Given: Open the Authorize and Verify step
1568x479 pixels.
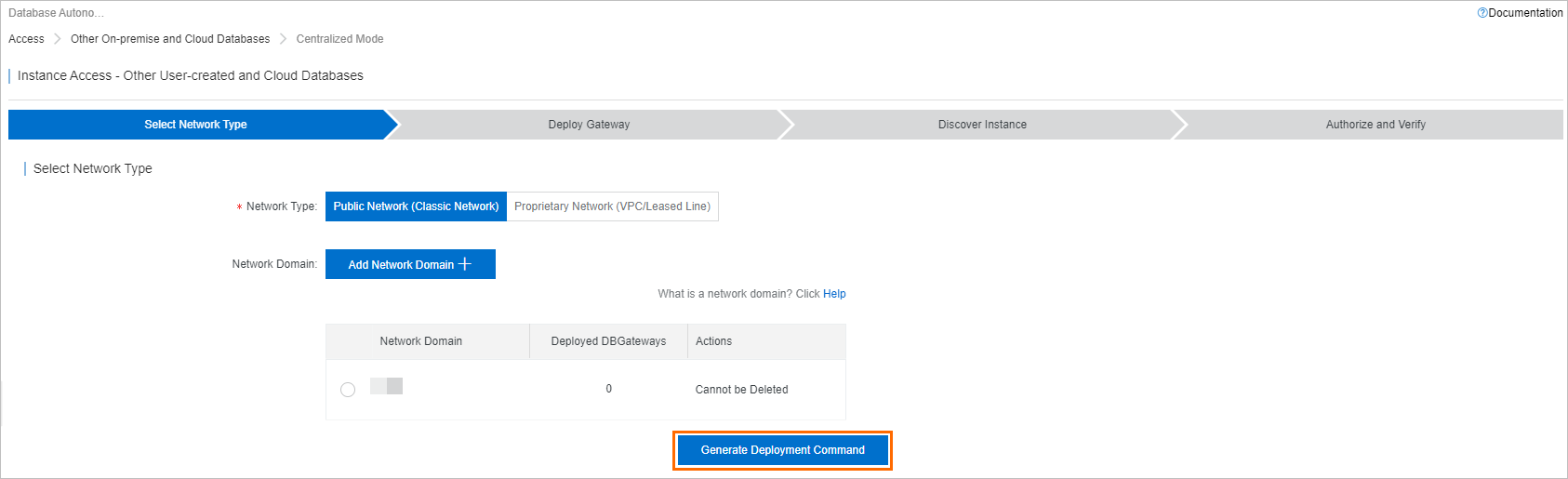Looking at the screenshot, I should tap(1375, 125).
